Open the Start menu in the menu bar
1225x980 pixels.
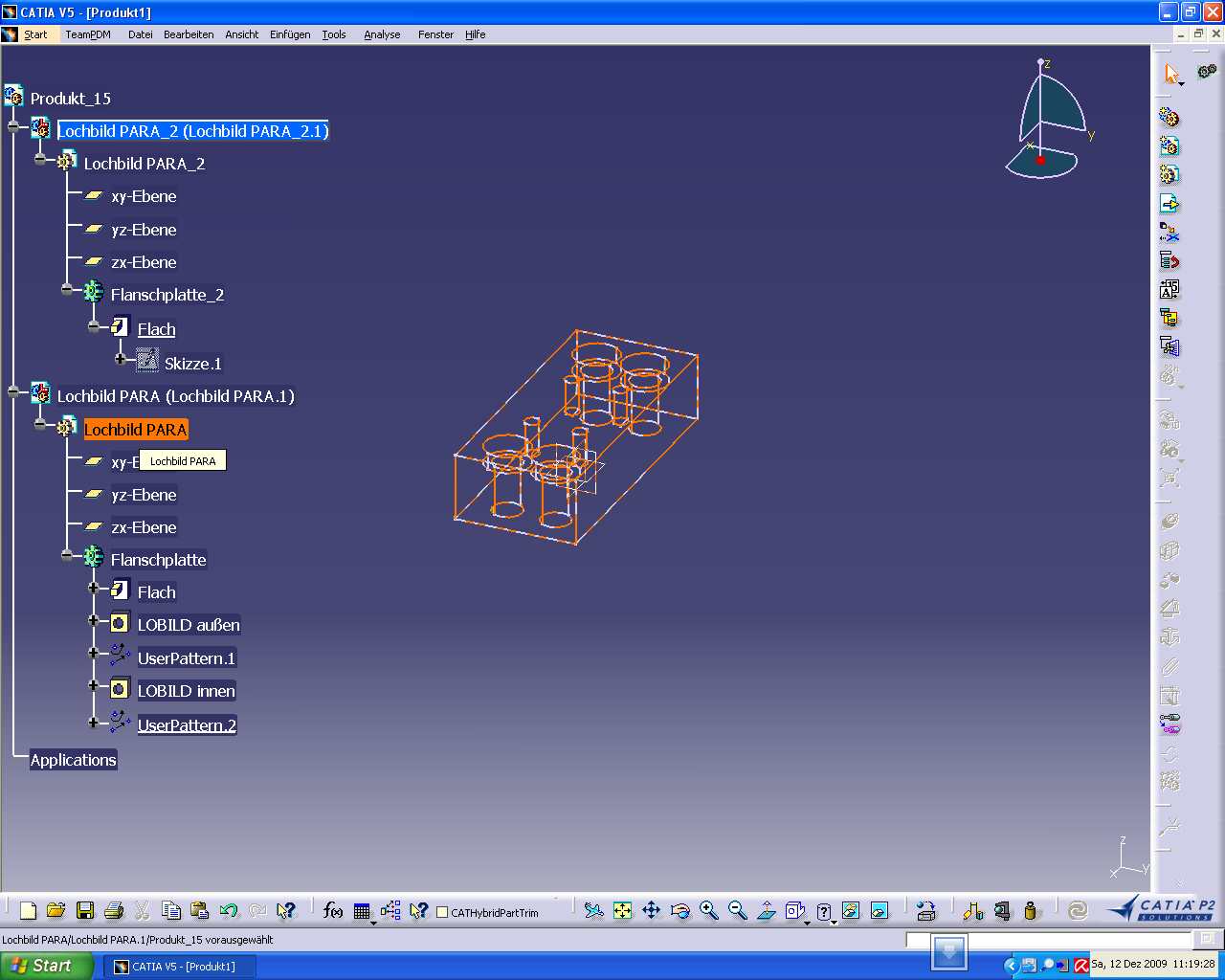35,34
